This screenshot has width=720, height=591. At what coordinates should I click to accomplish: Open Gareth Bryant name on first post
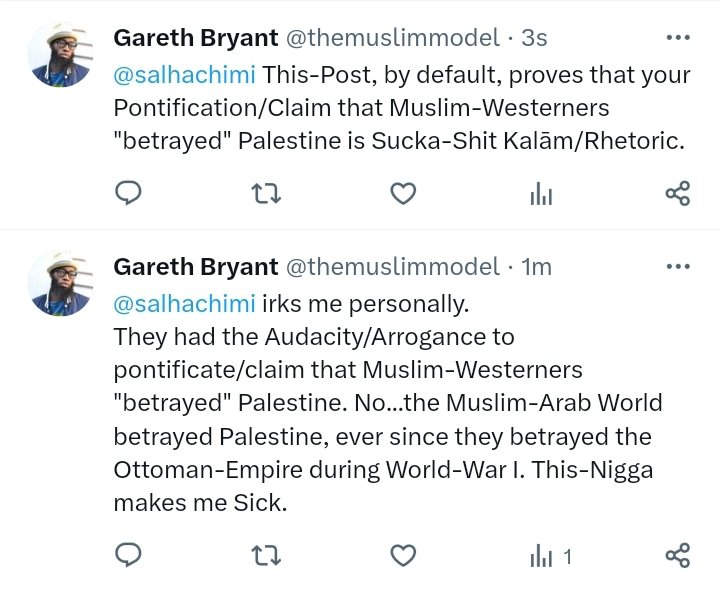pos(196,39)
